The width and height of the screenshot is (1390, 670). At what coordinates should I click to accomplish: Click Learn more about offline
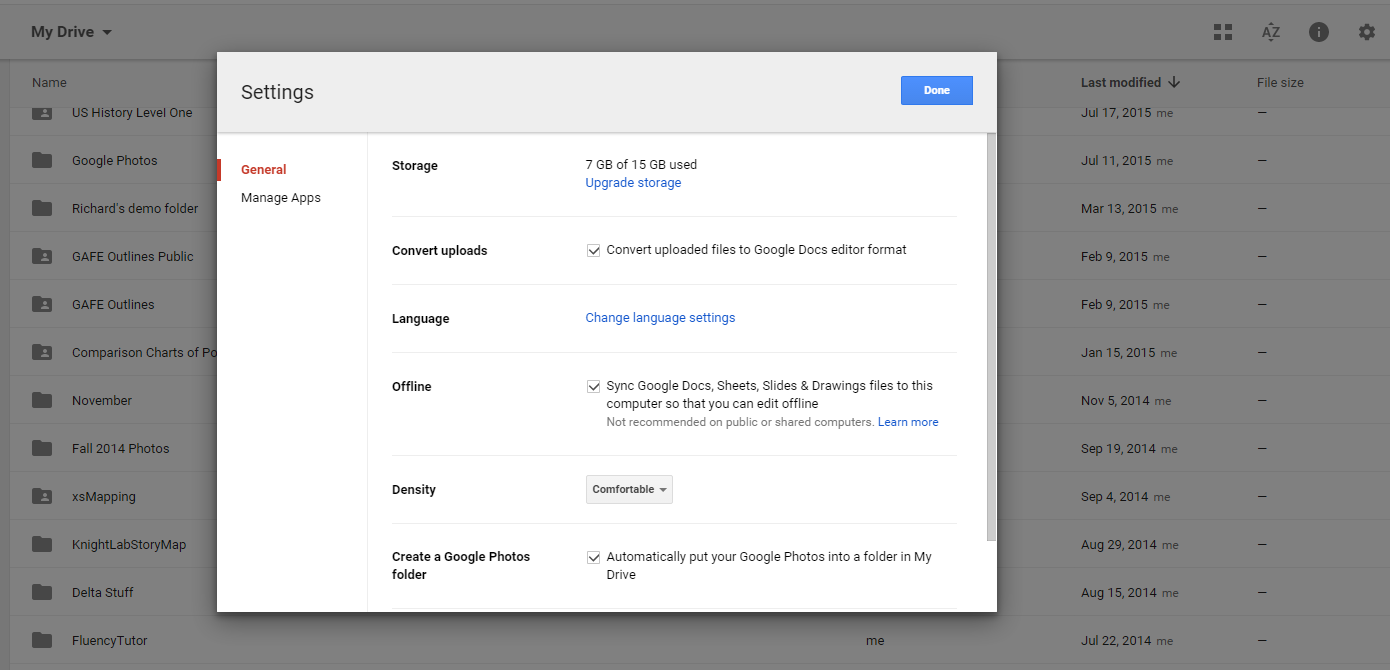point(908,422)
